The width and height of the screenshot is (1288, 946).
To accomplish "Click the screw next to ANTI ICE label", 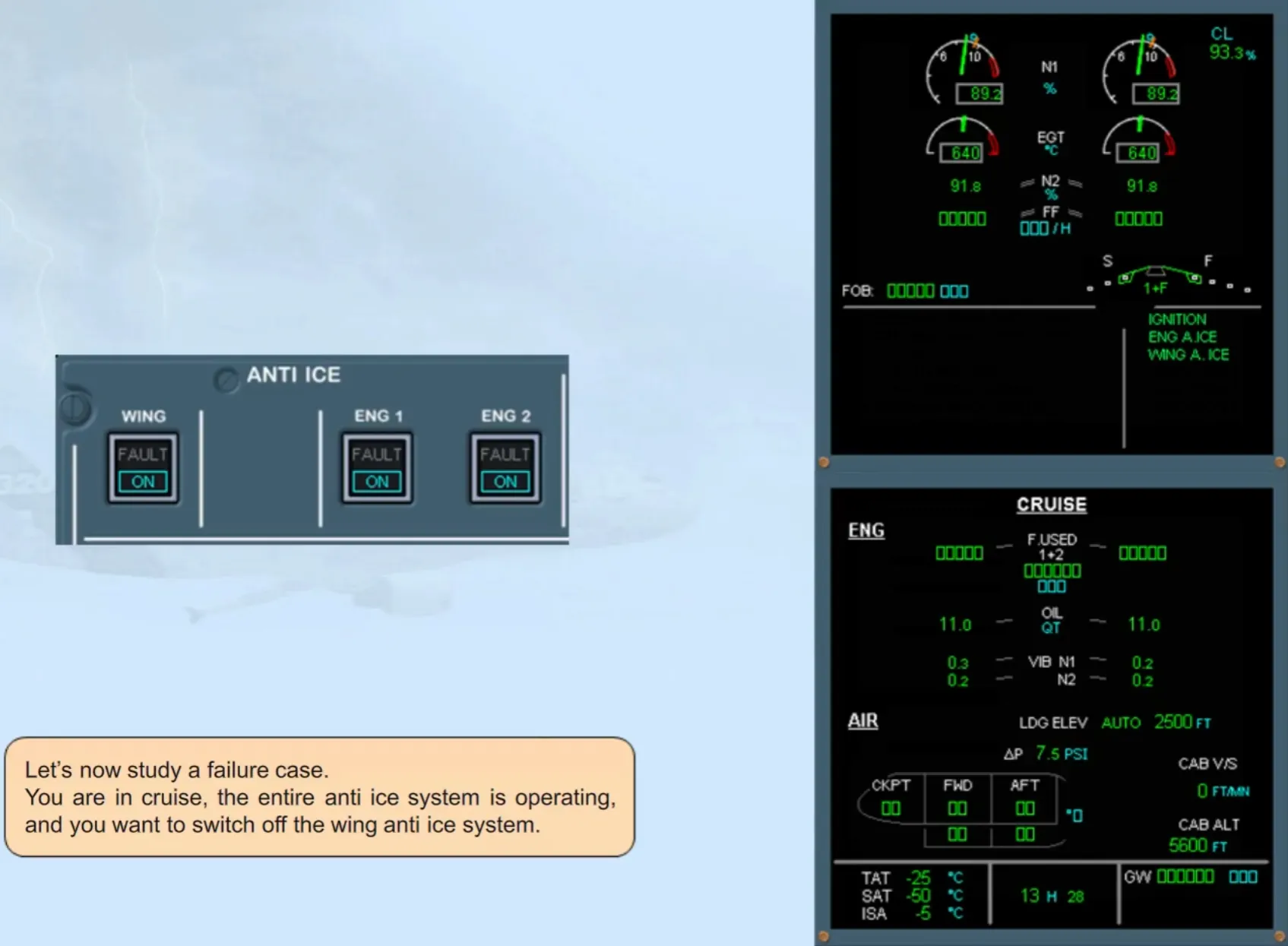I will point(226,379).
